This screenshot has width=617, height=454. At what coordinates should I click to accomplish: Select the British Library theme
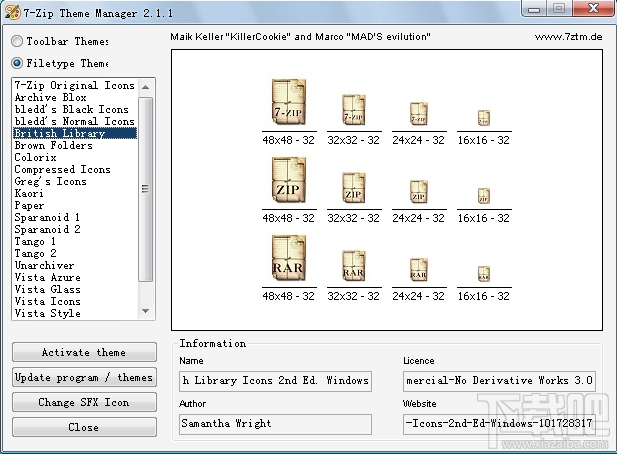(75, 133)
